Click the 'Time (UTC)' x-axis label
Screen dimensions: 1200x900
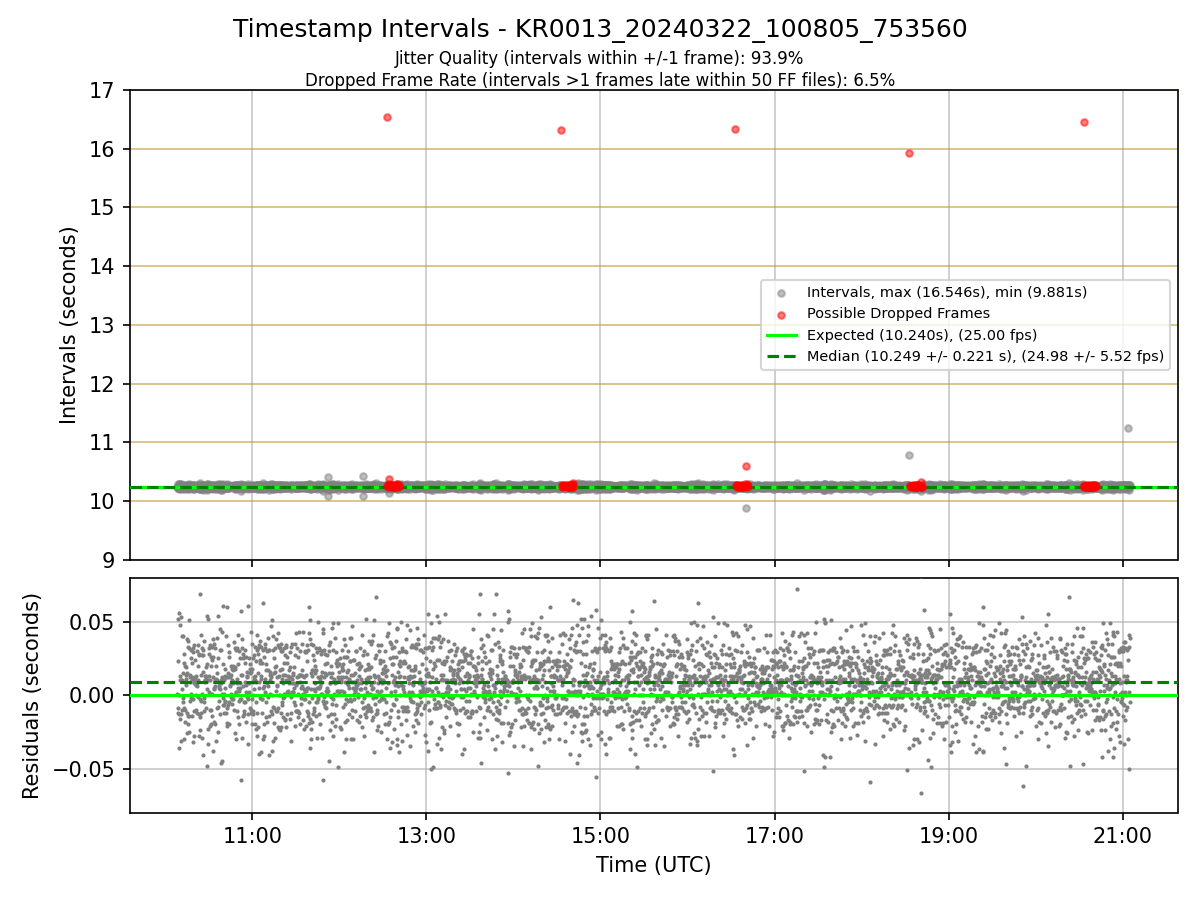(x=653, y=865)
